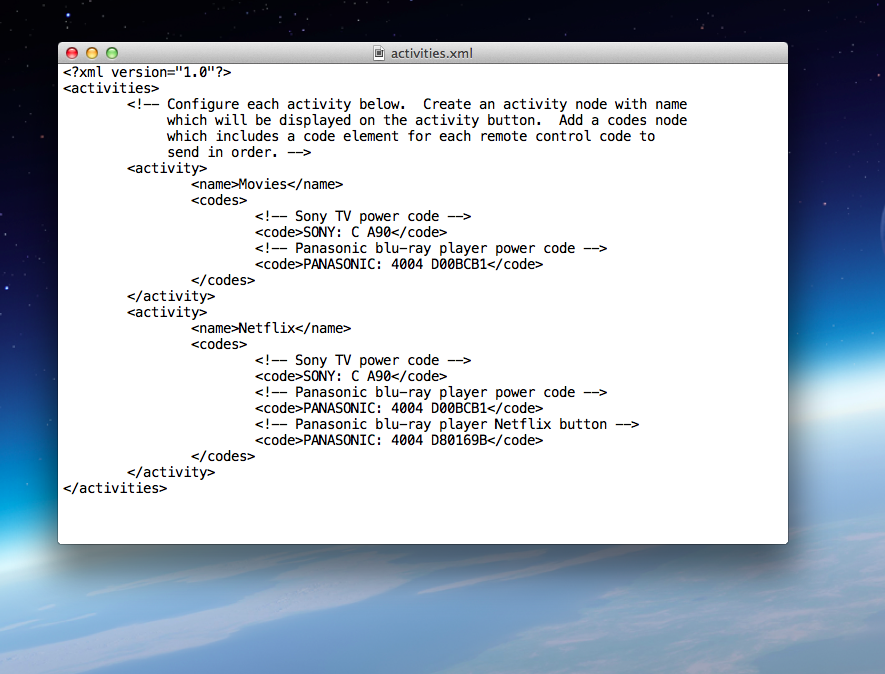Click SONY: C A90 code line in Movies activity

[351, 232]
